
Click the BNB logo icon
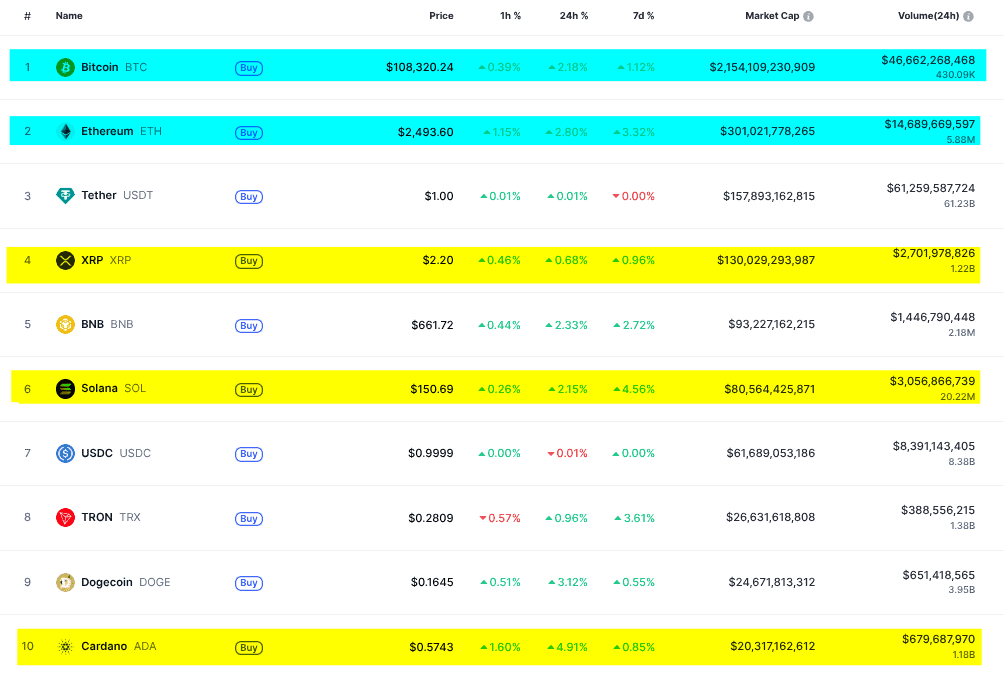click(65, 325)
